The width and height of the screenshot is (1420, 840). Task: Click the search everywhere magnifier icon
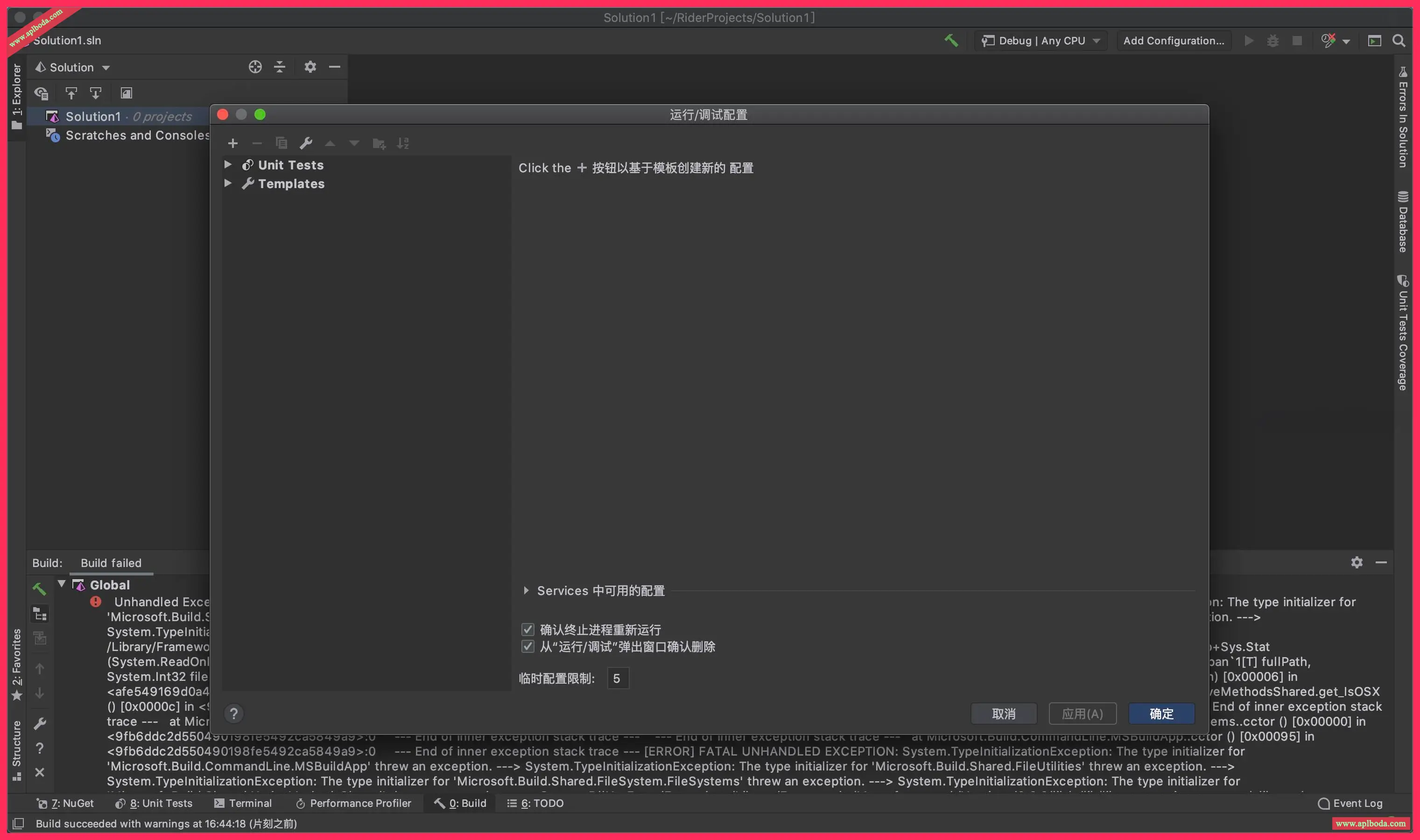coord(1399,40)
